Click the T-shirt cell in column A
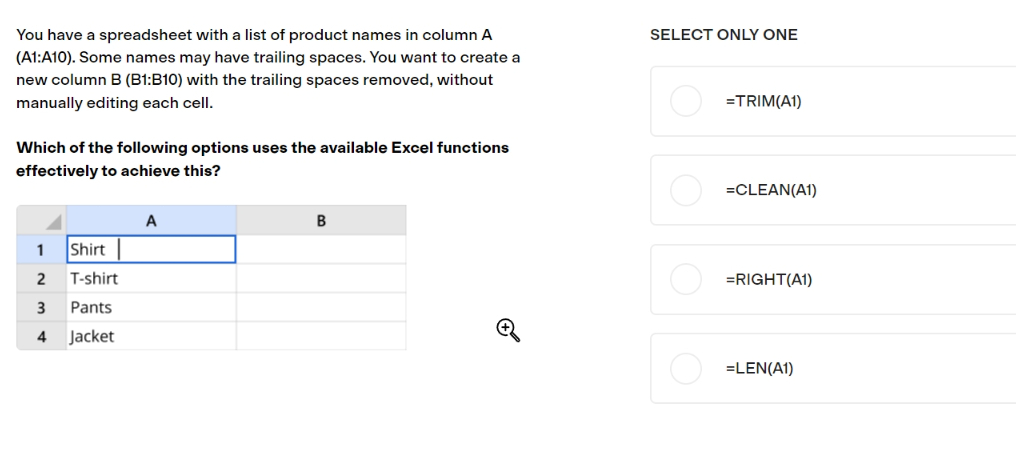This screenshot has width=1016, height=451. click(x=151, y=279)
